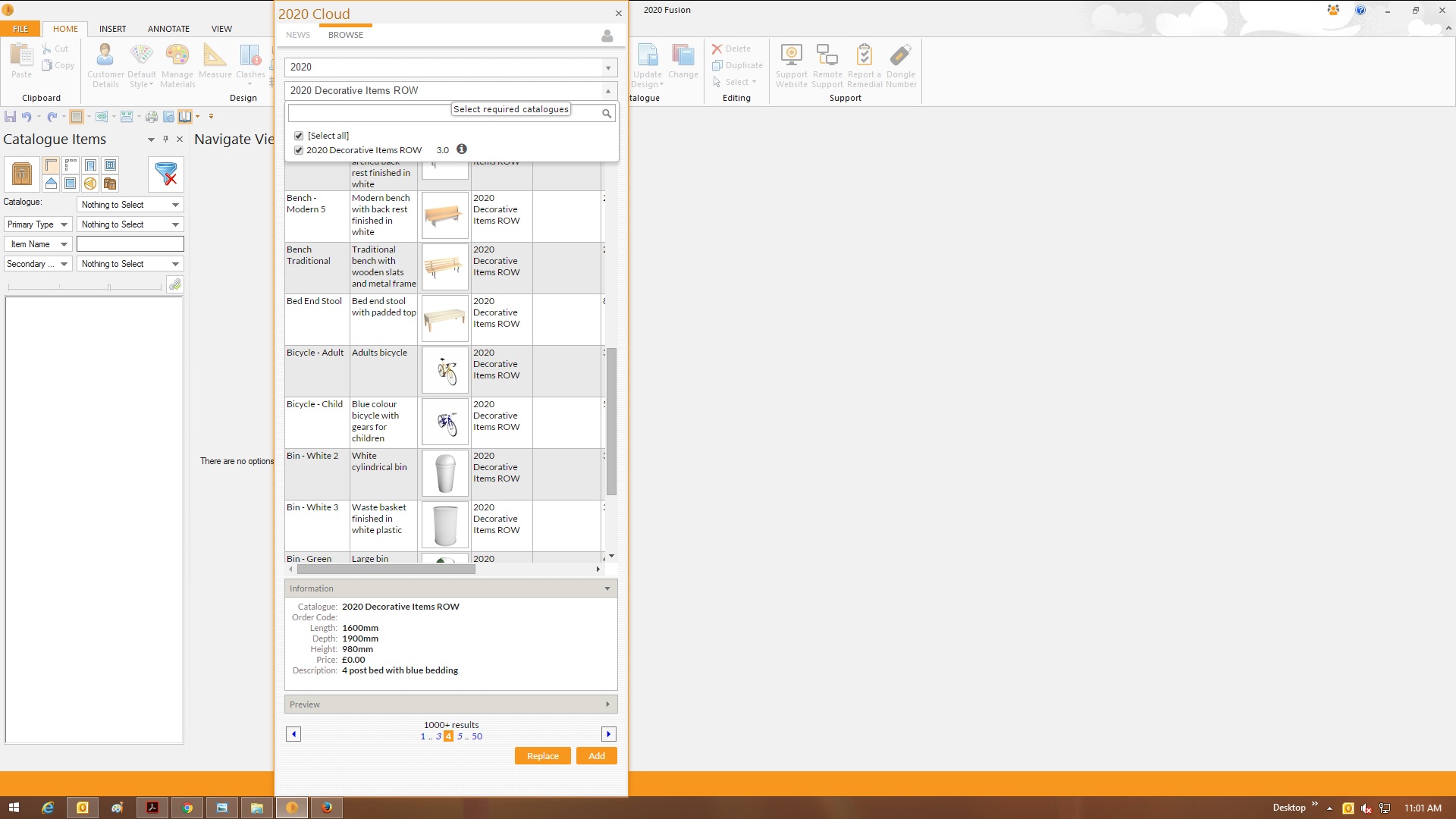The height and width of the screenshot is (819, 1456).
Task: Go to results page 50
Action: [477, 736]
